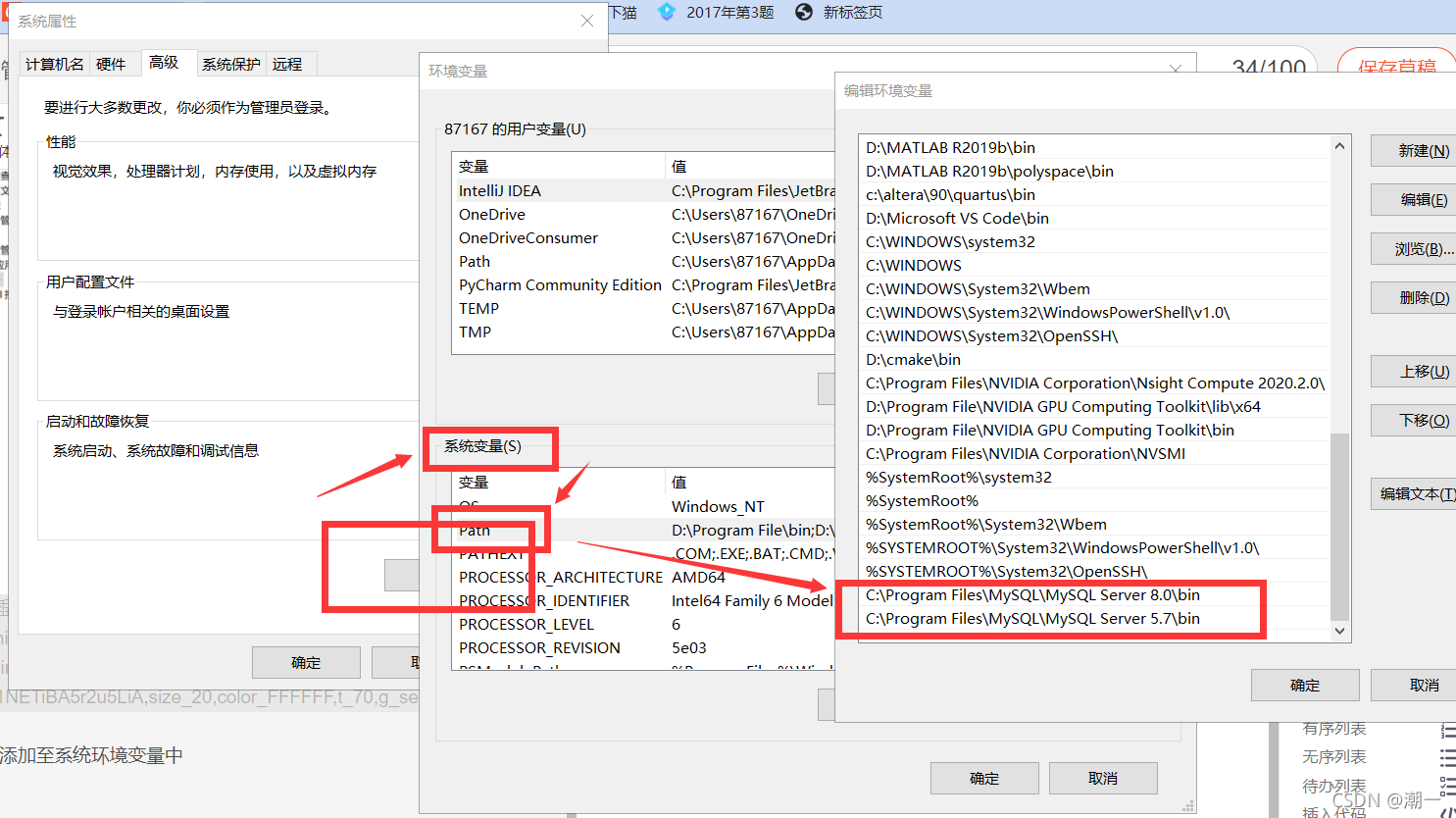Select PROCESSOR_IDENTIFIER system variable row
Screen dimensions: 1456x818
click(x=643, y=601)
